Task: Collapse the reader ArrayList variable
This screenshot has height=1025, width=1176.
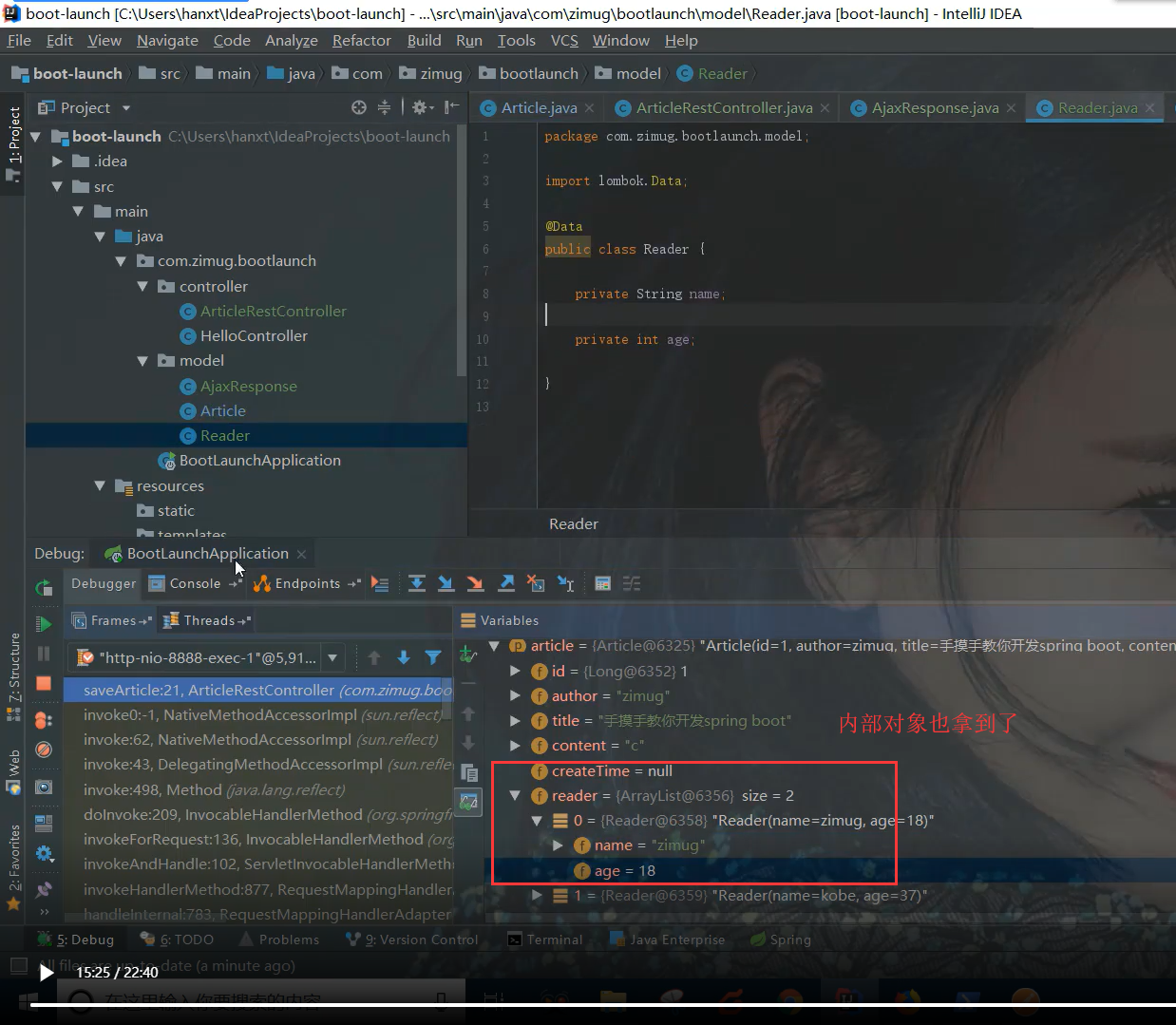Action: click(516, 796)
